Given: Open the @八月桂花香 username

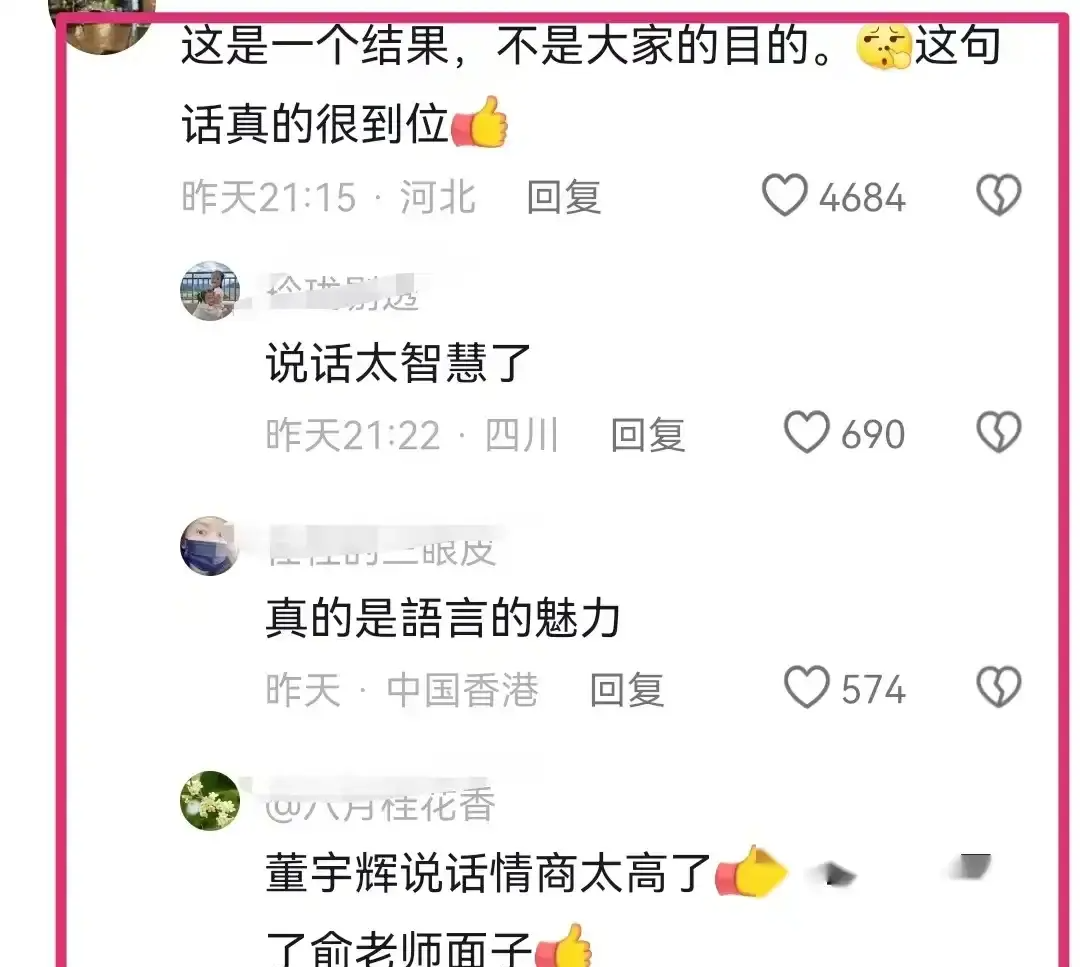Looking at the screenshot, I should (380, 805).
